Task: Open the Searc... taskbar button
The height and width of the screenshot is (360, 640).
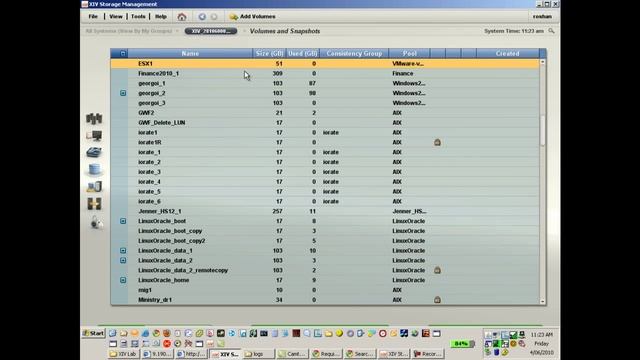Action: 360,354
